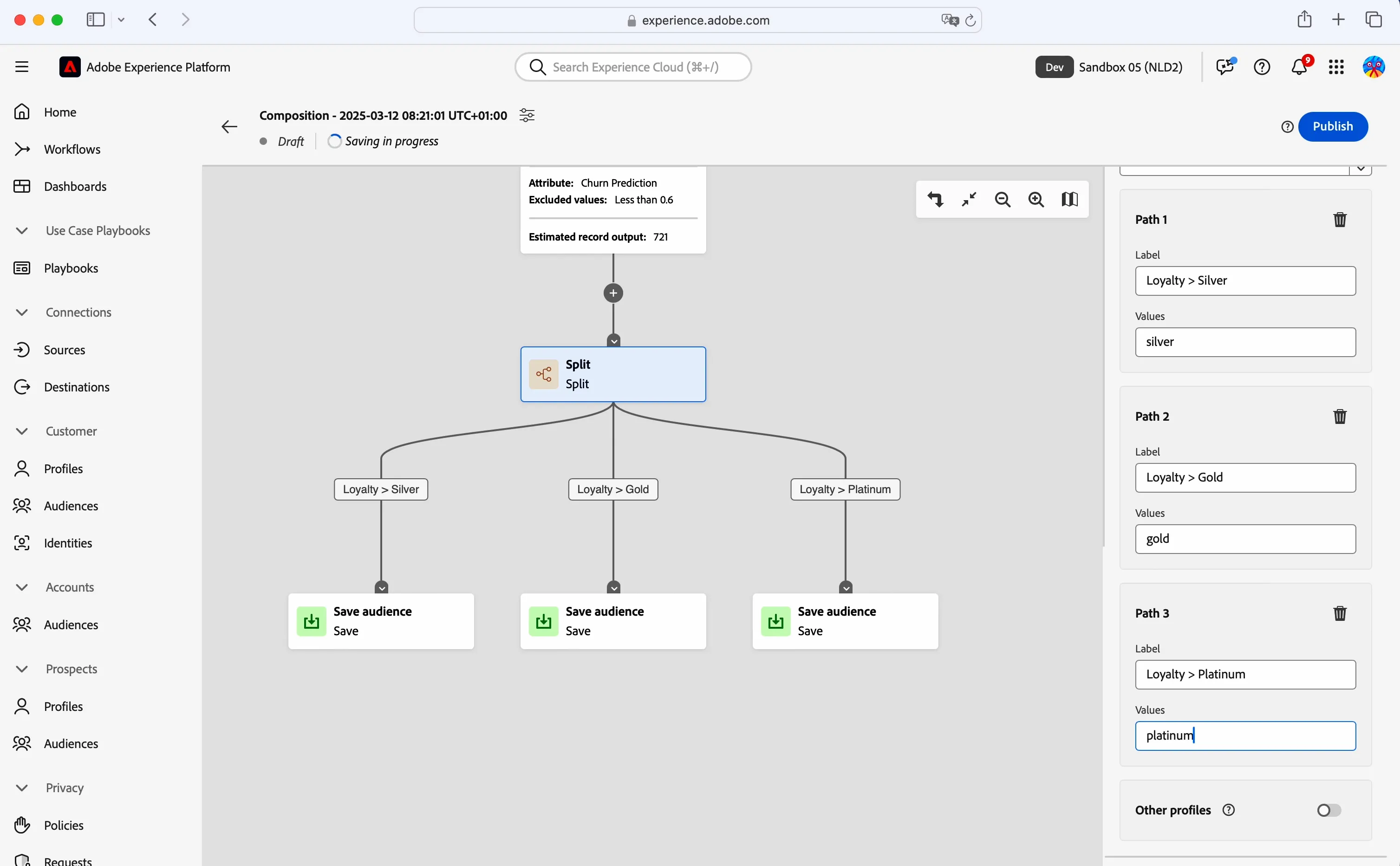Click the fit-to-screen collapse arrows icon
This screenshot has height=866, width=1400.
(x=969, y=199)
